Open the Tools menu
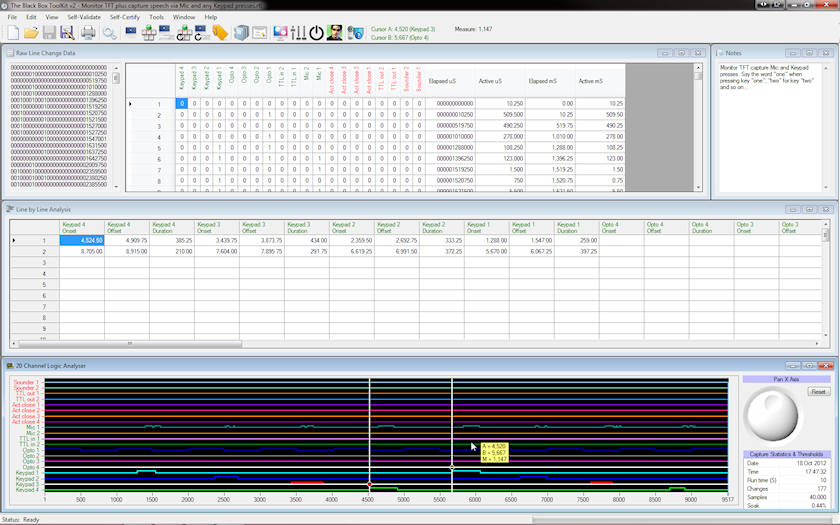This screenshot has width=840, height=525. 156,17
